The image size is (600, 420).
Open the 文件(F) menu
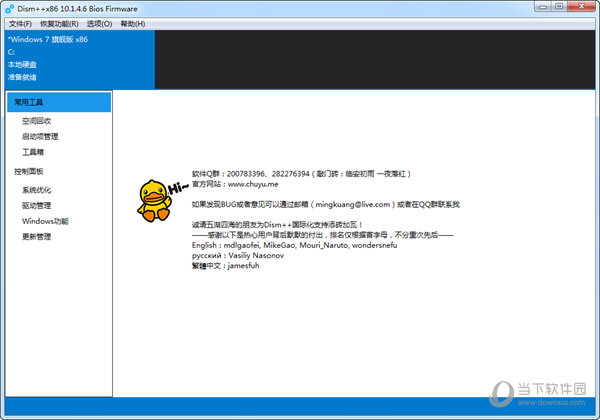click(x=20, y=24)
